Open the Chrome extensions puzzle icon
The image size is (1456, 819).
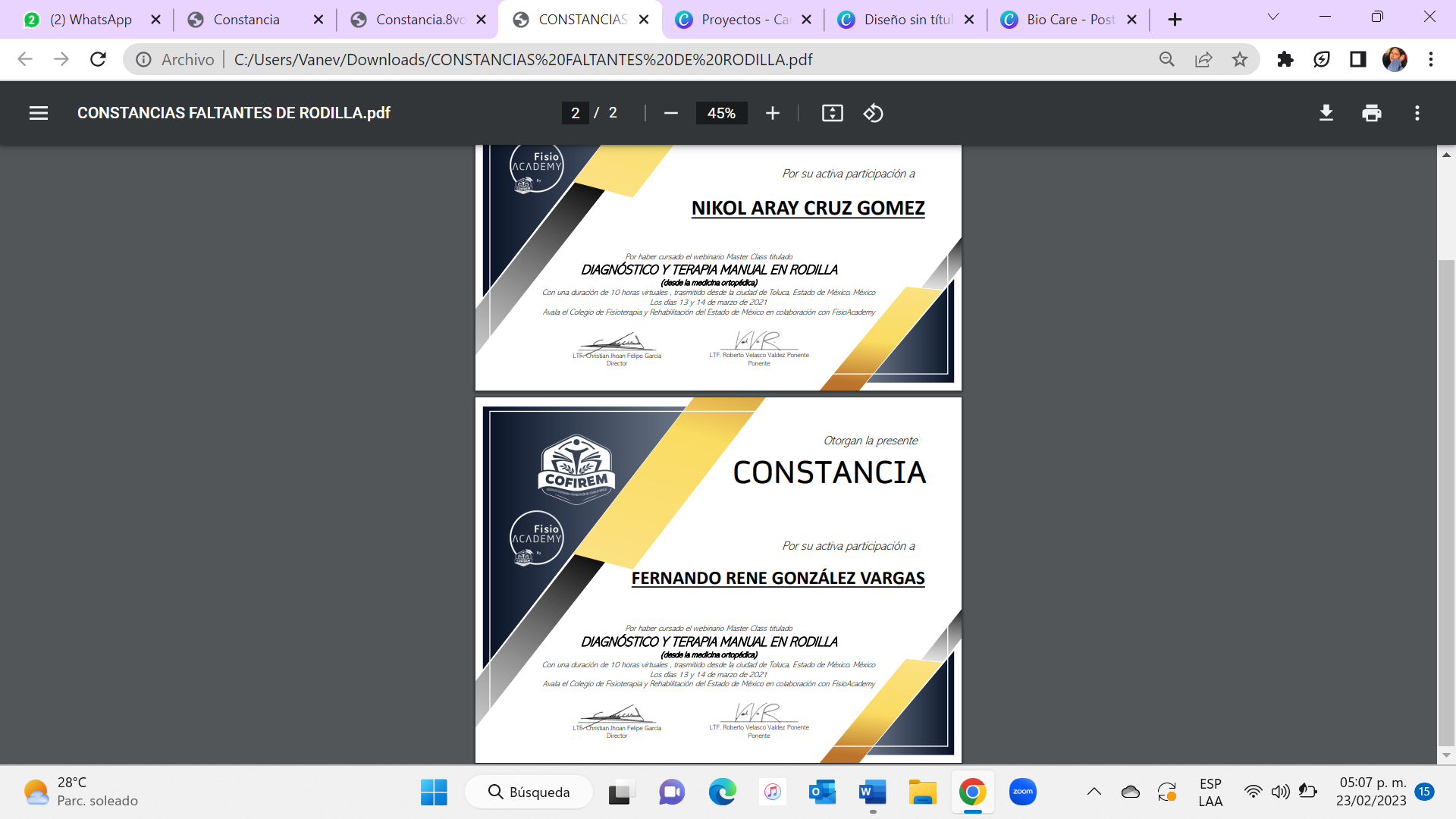pyautogui.click(x=1285, y=59)
